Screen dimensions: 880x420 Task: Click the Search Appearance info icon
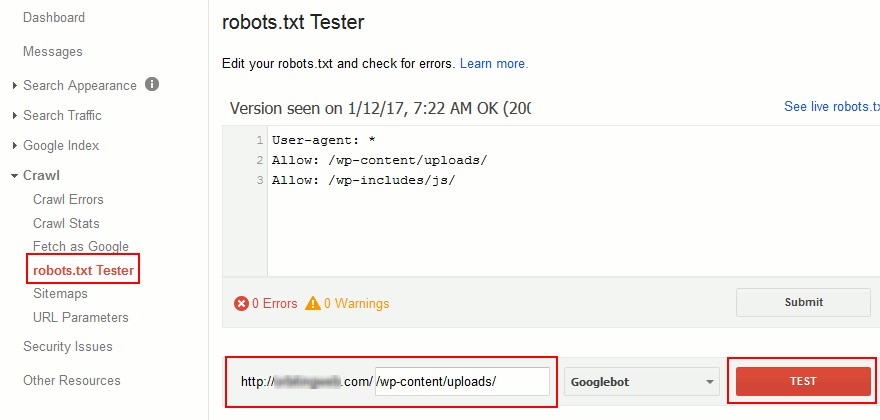tap(152, 85)
